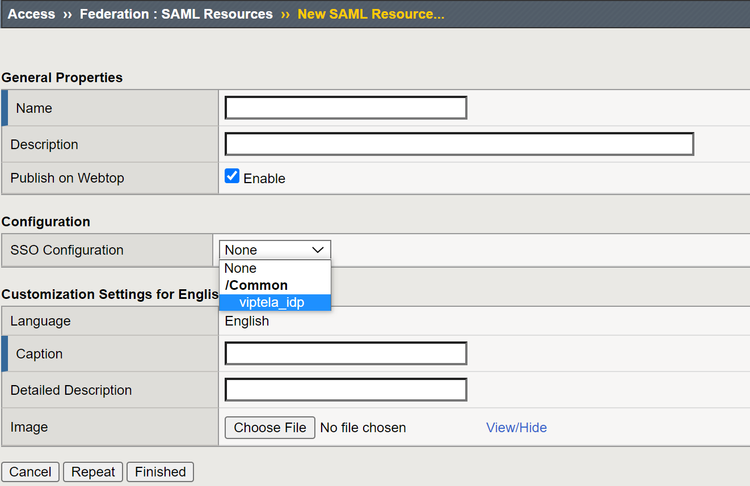Focus the Caption input field

[346, 354]
